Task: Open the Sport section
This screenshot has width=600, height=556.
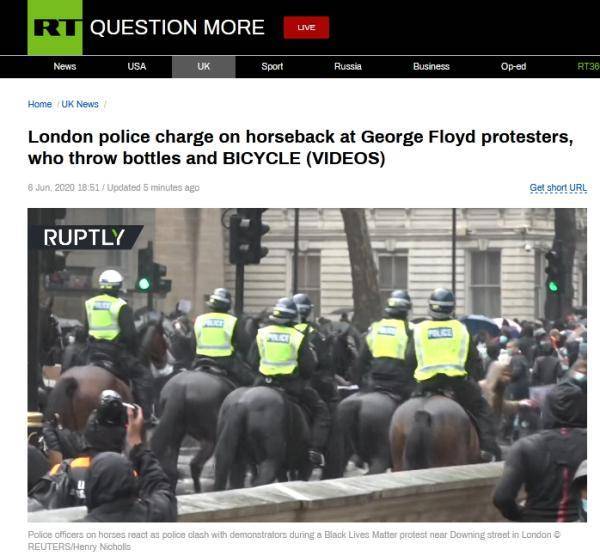Action: (272, 67)
